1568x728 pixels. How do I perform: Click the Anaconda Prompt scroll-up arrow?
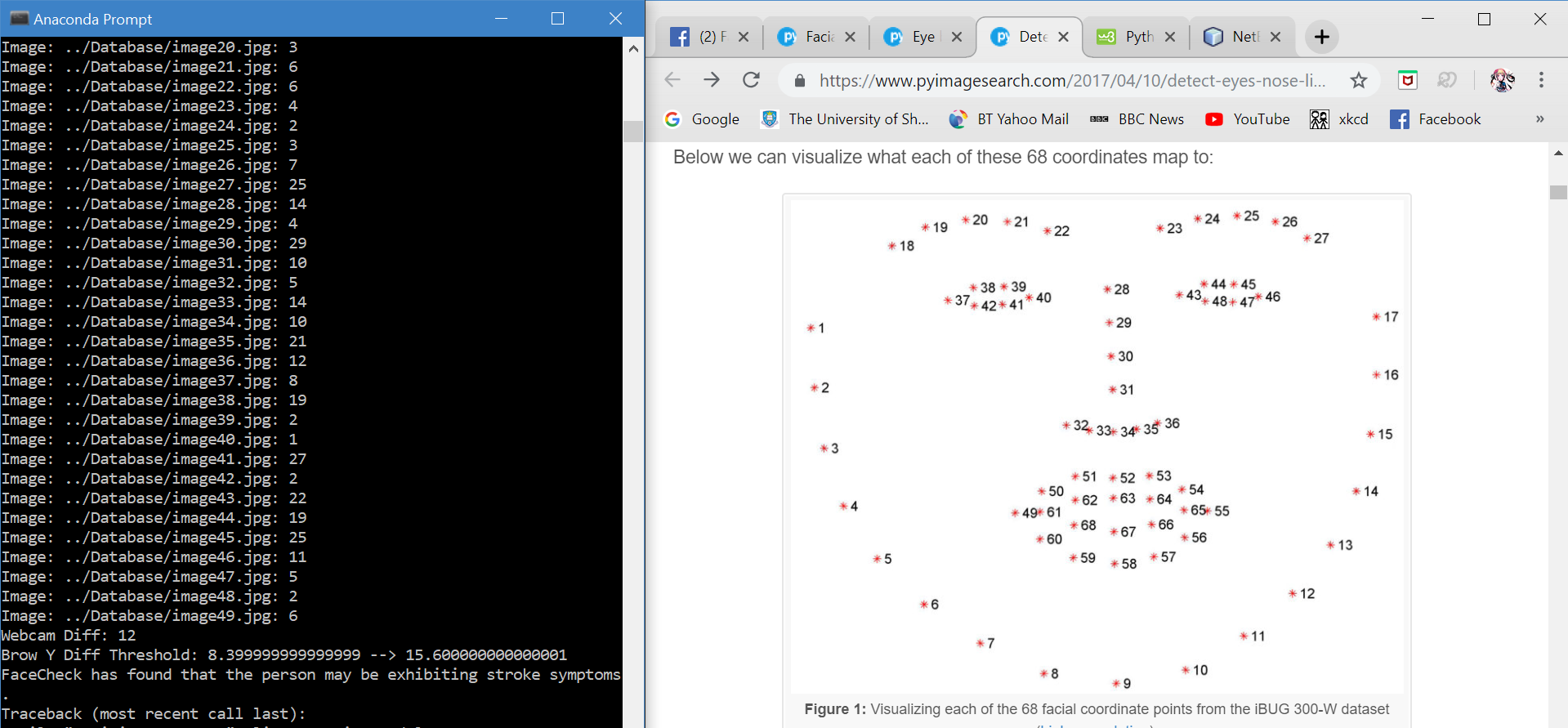coord(633,48)
